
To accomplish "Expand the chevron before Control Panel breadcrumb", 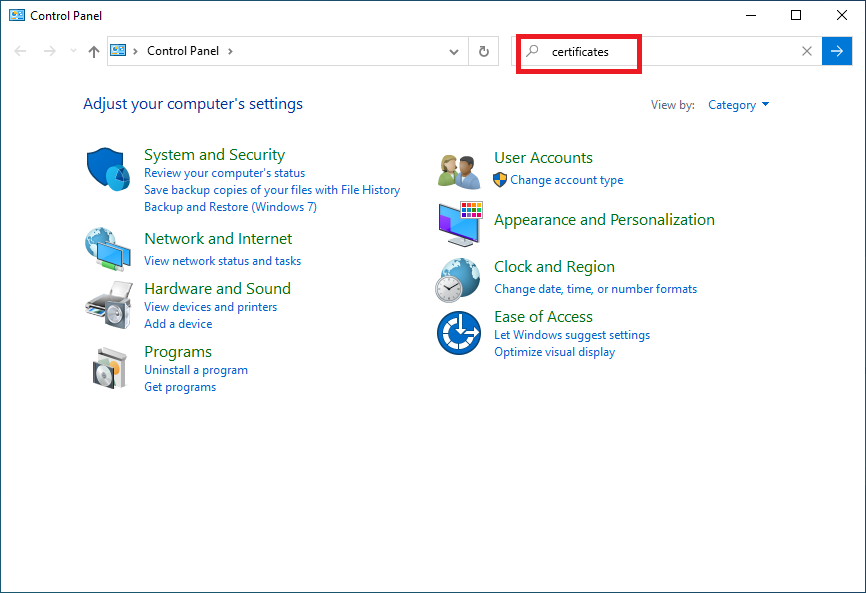I will 135,51.
